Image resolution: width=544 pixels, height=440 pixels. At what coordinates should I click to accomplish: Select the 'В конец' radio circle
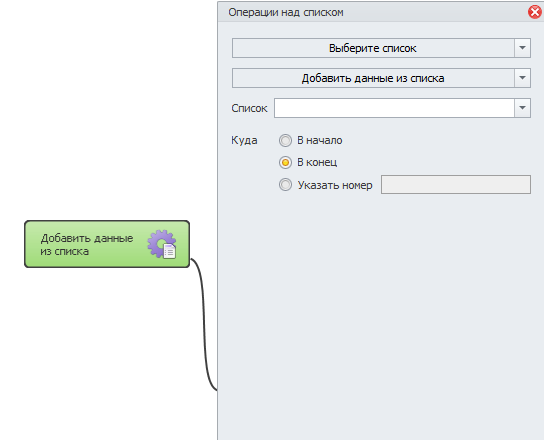(x=285, y=162)
